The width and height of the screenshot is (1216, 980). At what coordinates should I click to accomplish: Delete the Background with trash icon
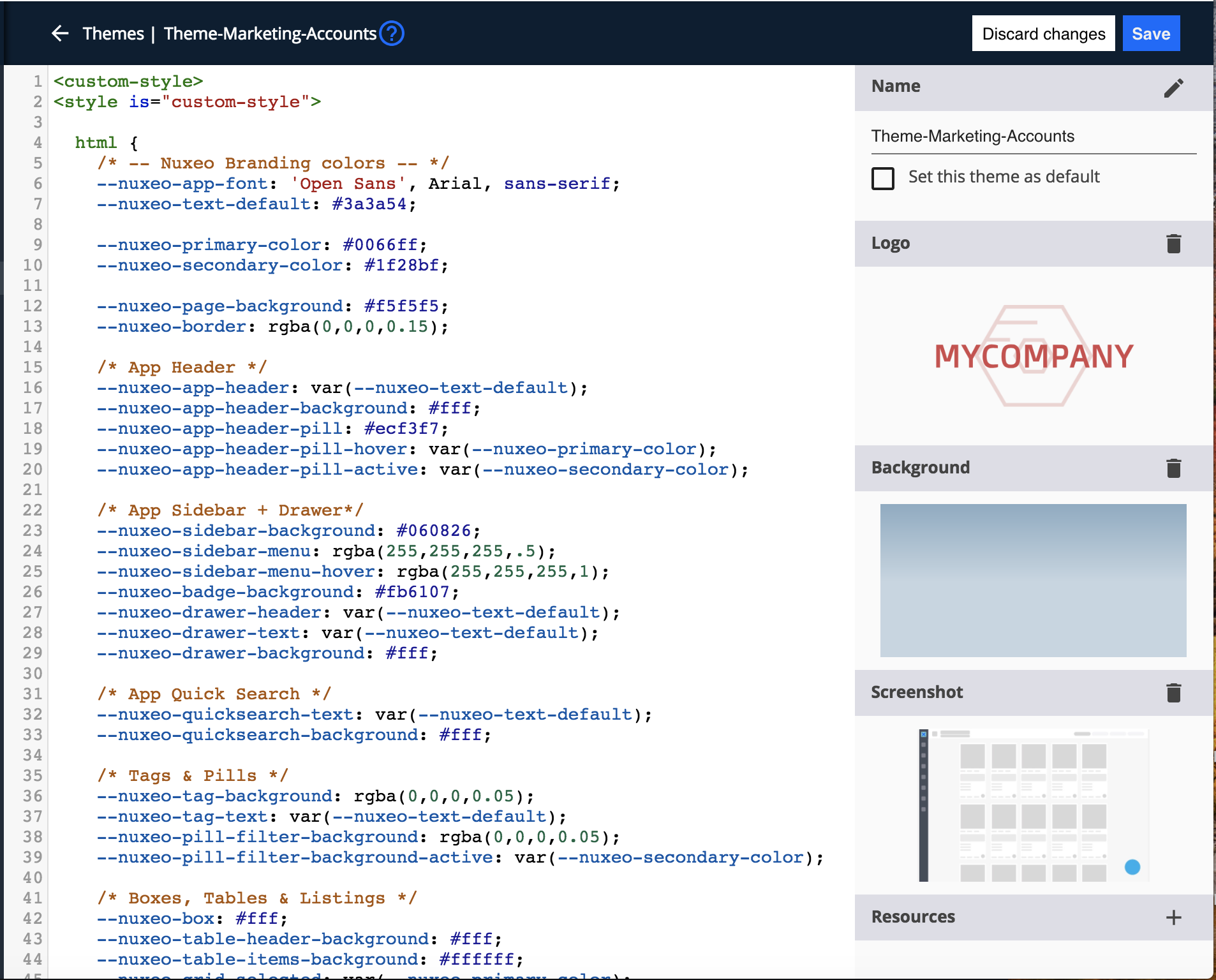coord(1173,468)
